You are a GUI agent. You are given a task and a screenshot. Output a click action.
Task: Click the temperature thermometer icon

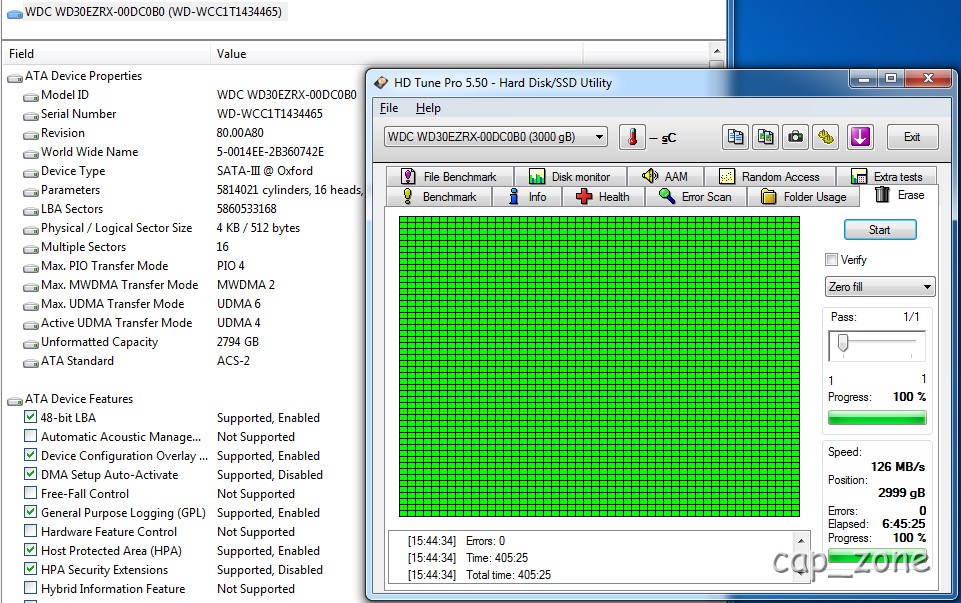pos(632,137)
